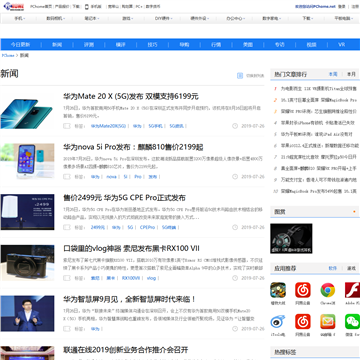Open the iTools blue eye icon
The image size is (360, 360).
tap(278, 322)
